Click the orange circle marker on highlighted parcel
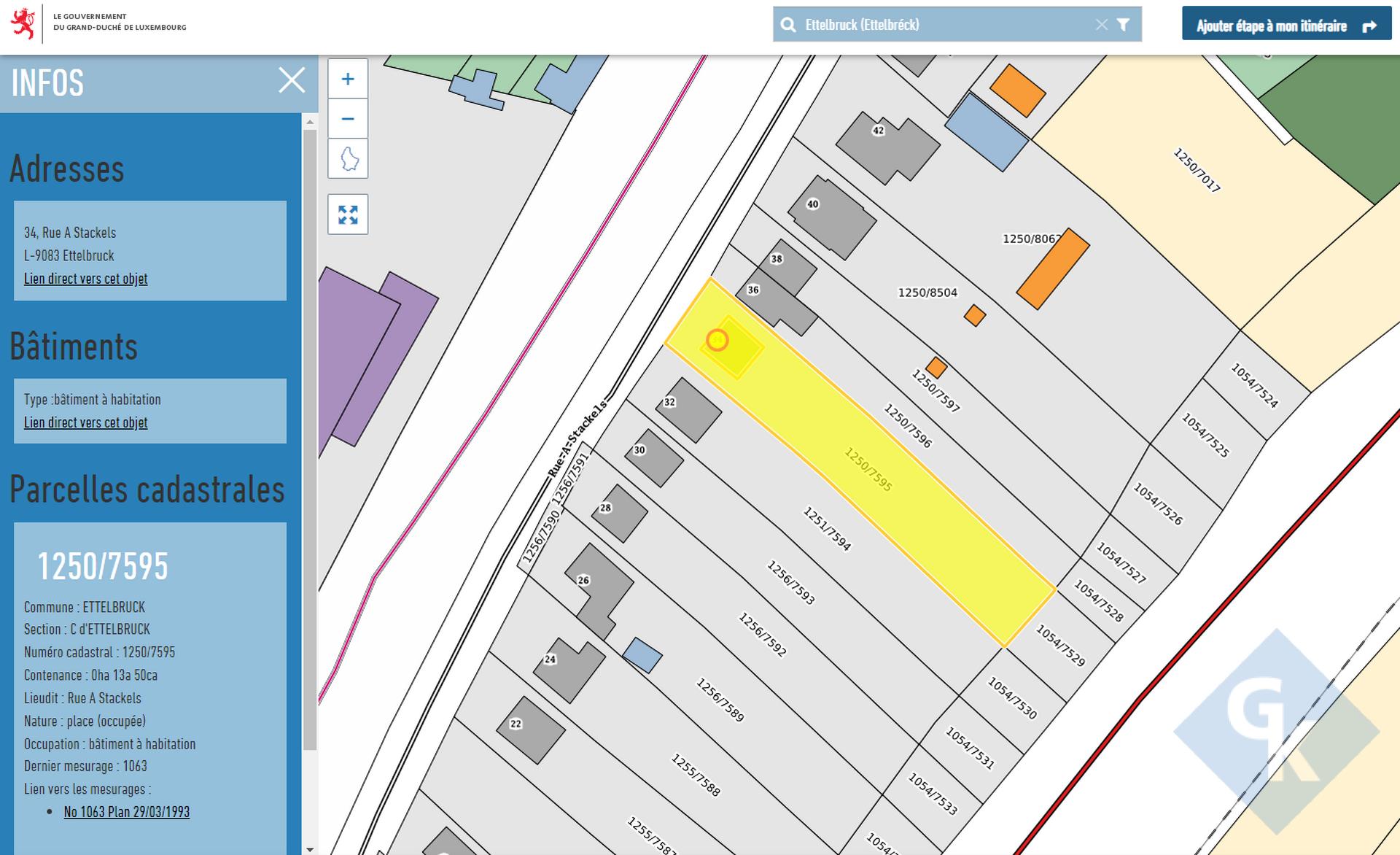1400x855 pixels. [x=717, y=341]
